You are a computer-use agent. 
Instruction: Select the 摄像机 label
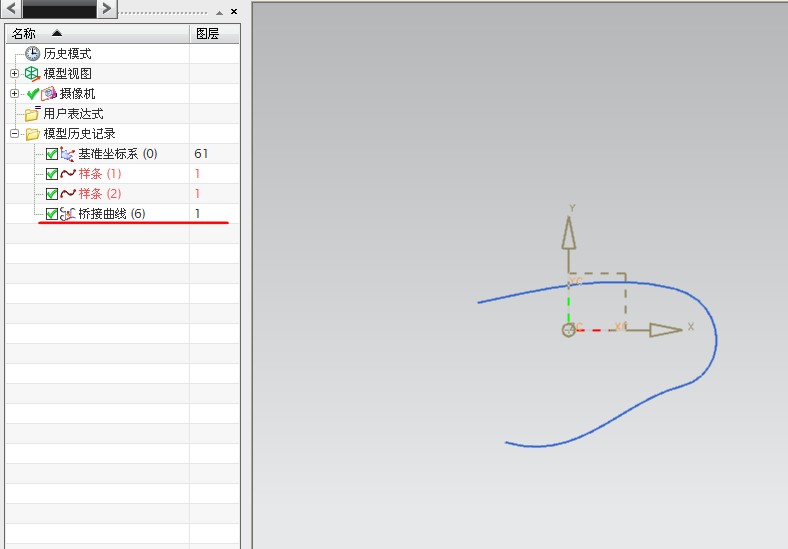[77, 94]
